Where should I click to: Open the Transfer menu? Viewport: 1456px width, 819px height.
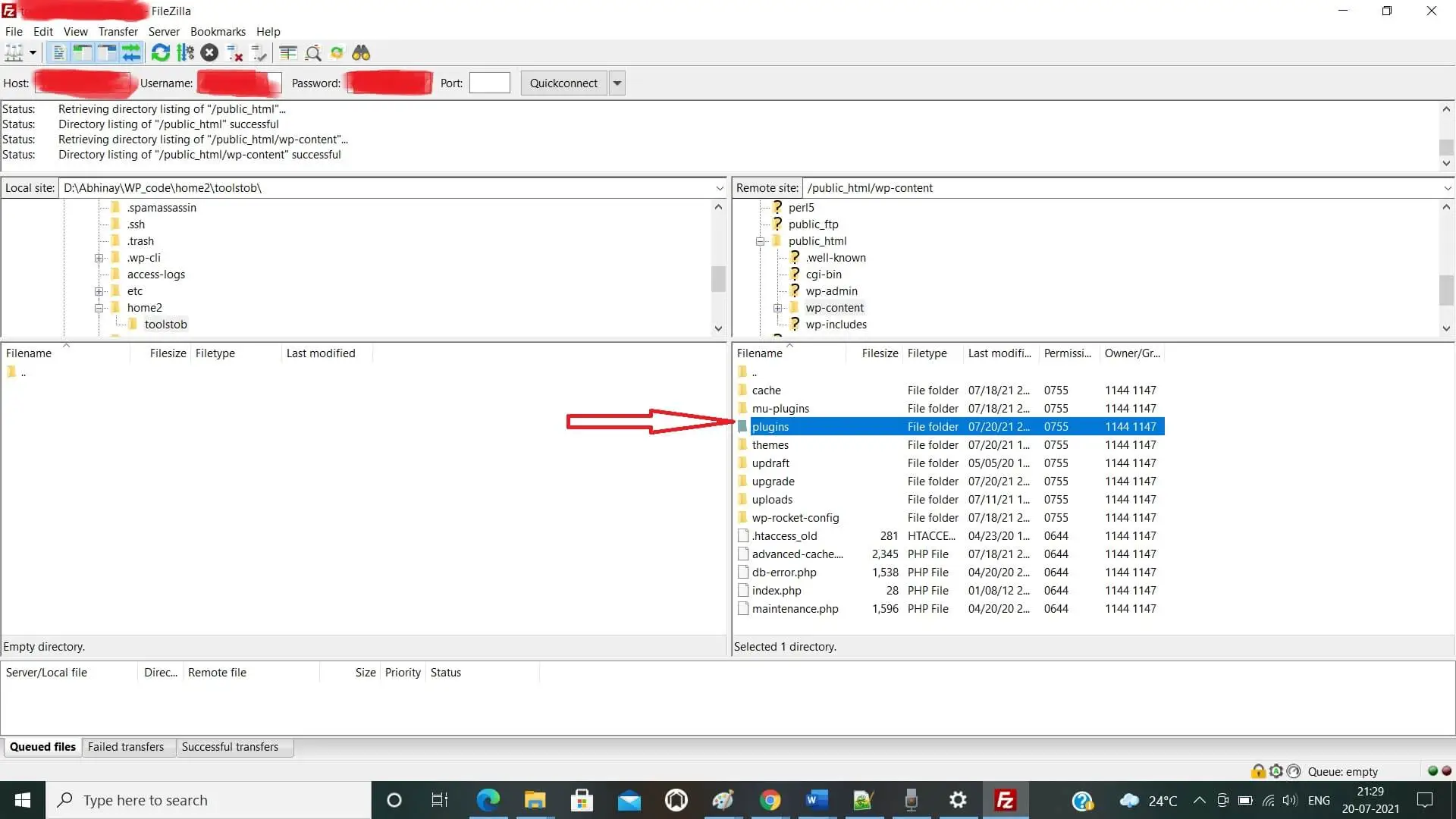(x=118, y=32)
